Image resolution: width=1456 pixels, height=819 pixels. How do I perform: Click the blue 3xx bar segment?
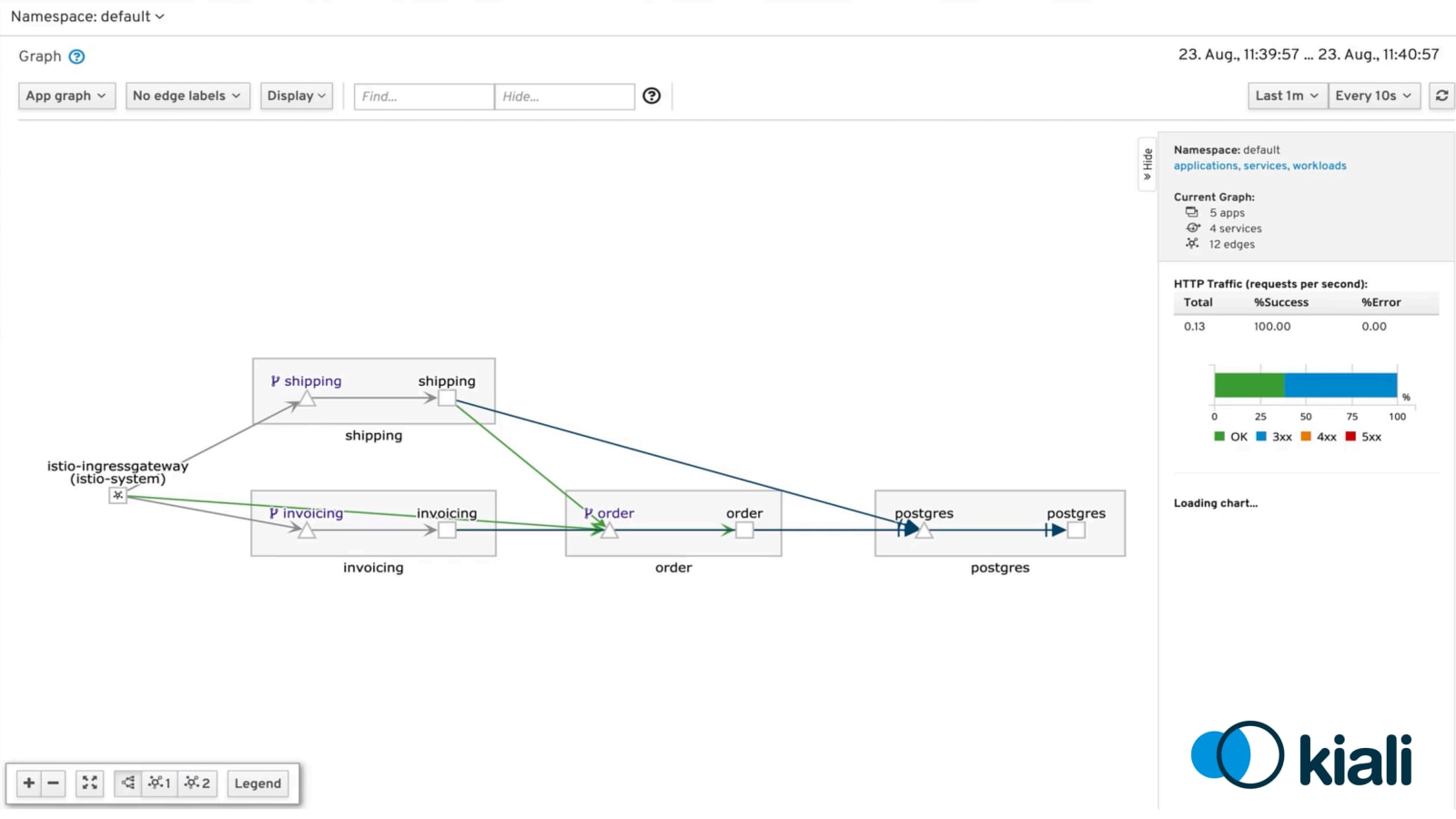pyautogui.click(x=1340, y=385)
